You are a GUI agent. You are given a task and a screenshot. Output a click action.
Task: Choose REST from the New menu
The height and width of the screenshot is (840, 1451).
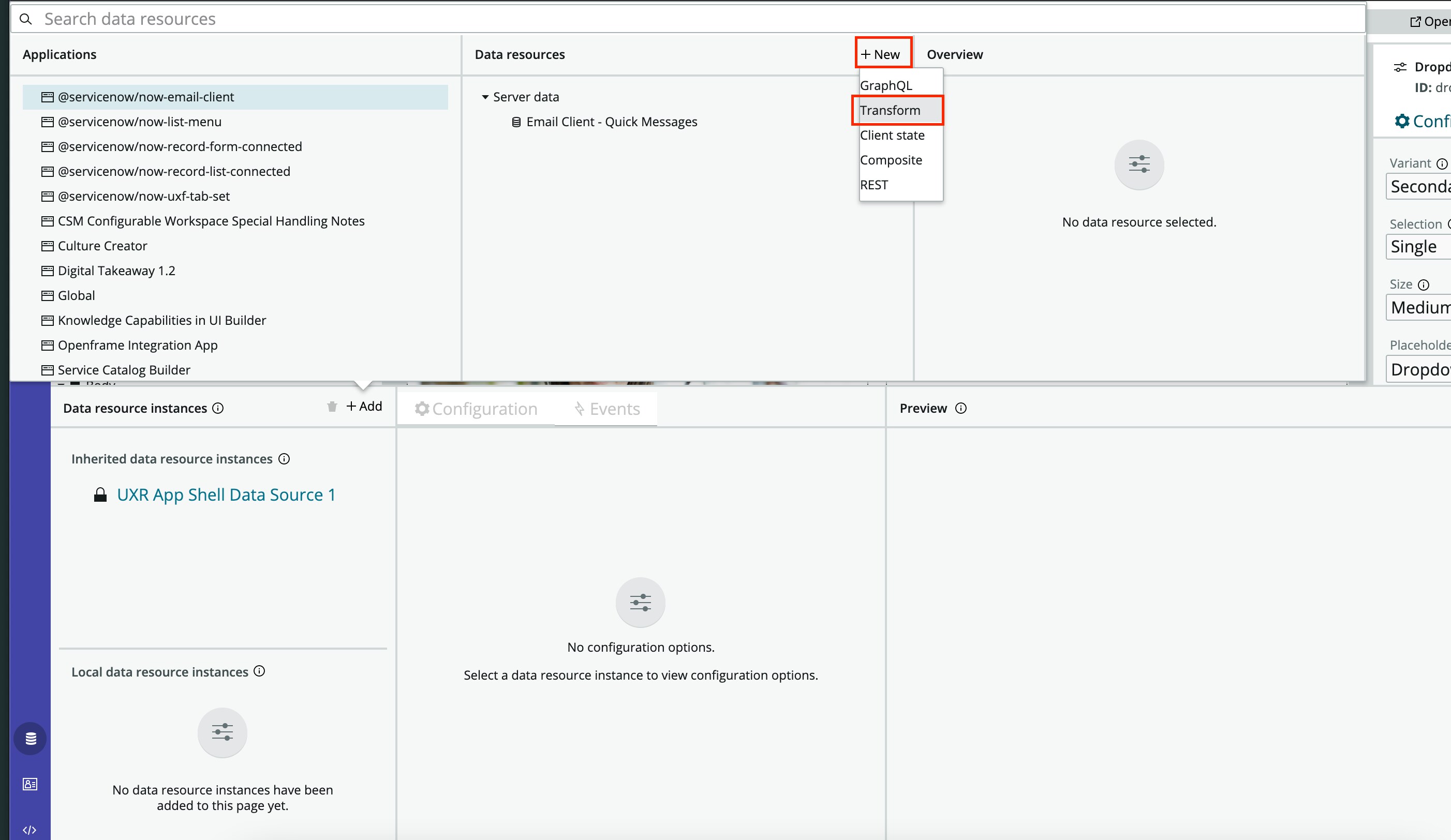(x=873, y=185)
